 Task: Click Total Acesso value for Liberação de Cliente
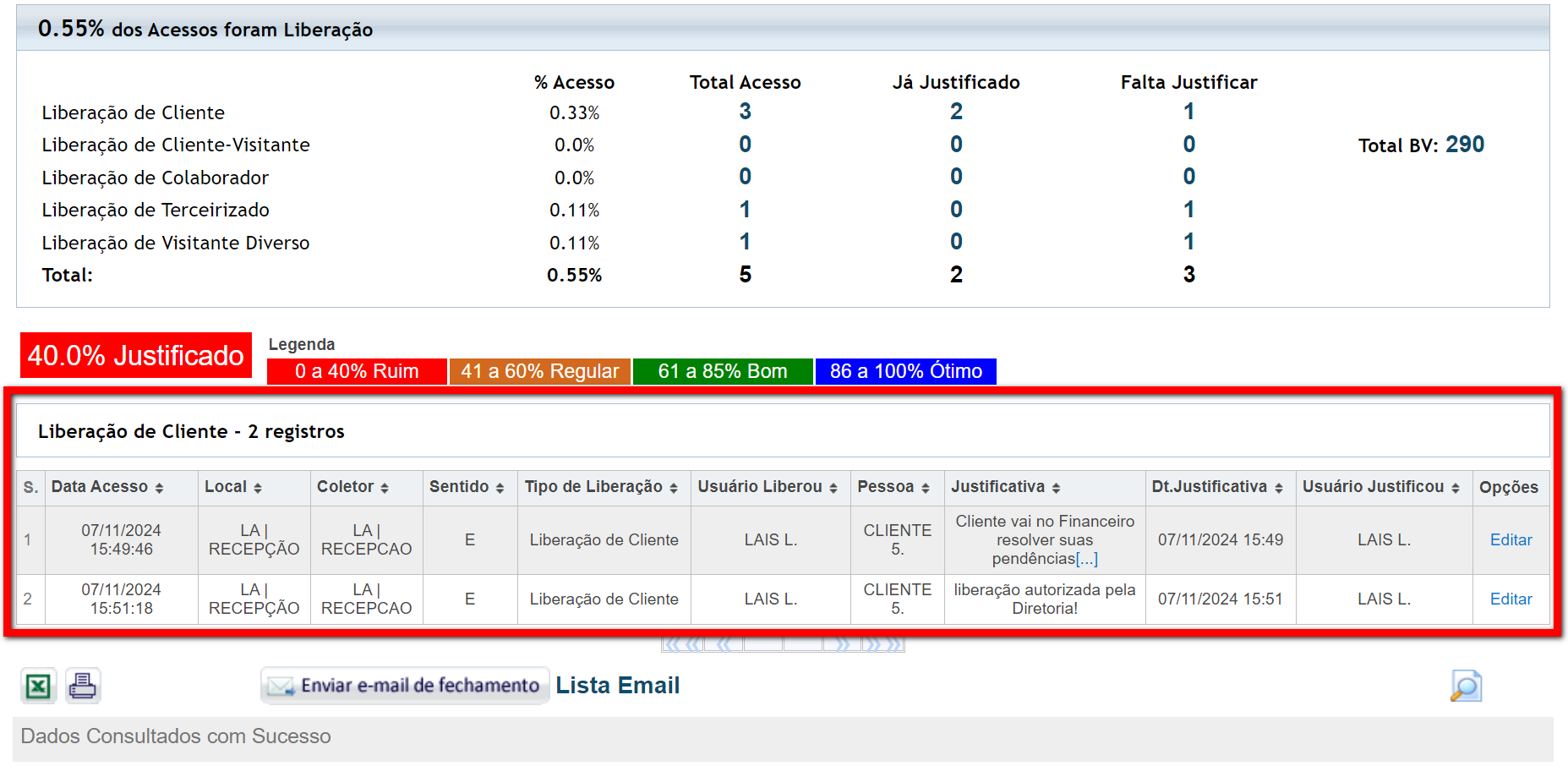coord(745,112)
